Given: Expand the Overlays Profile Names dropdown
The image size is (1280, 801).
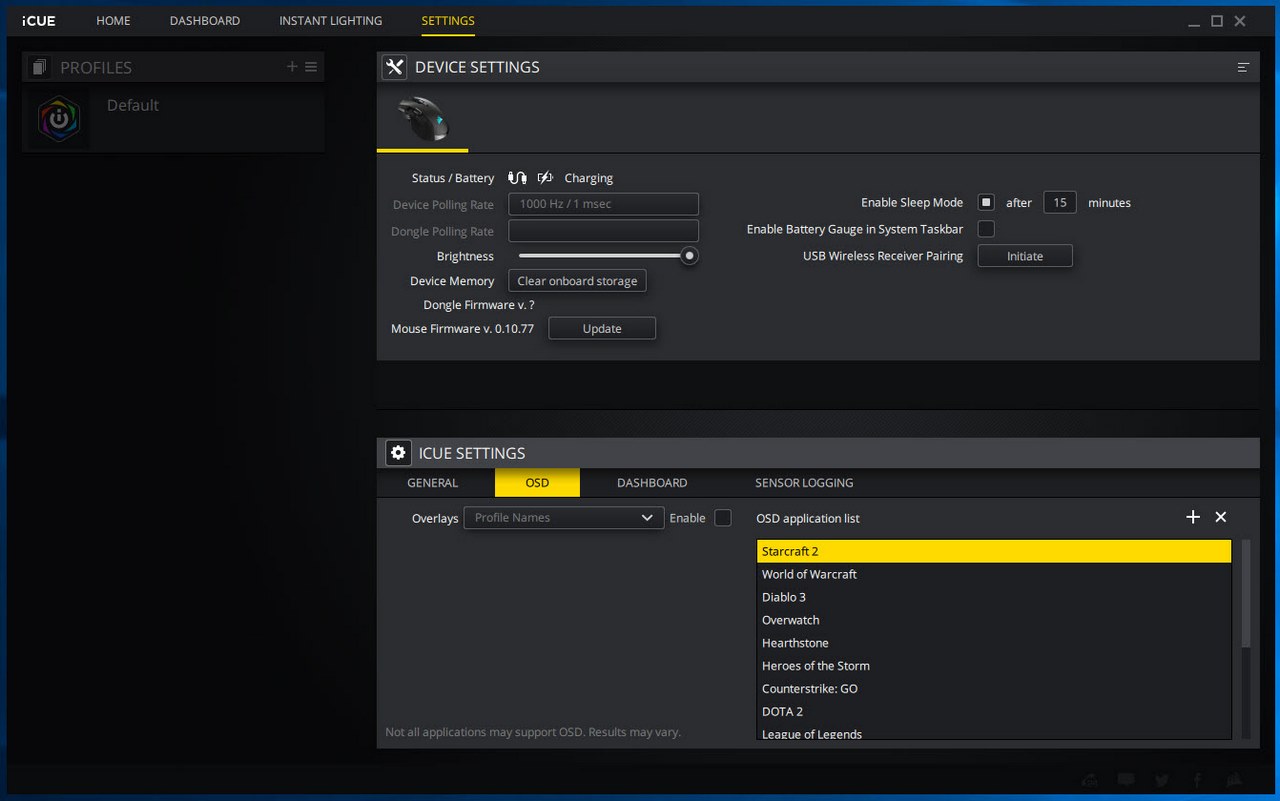Looking at the screenshot, I should click(x=564, y=518).
